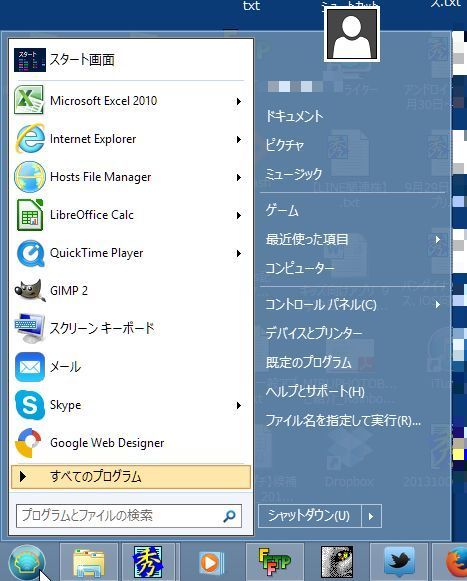
Task: Expand Hosts File Manager submenu arrow
Action: click(x=239, y=177)
